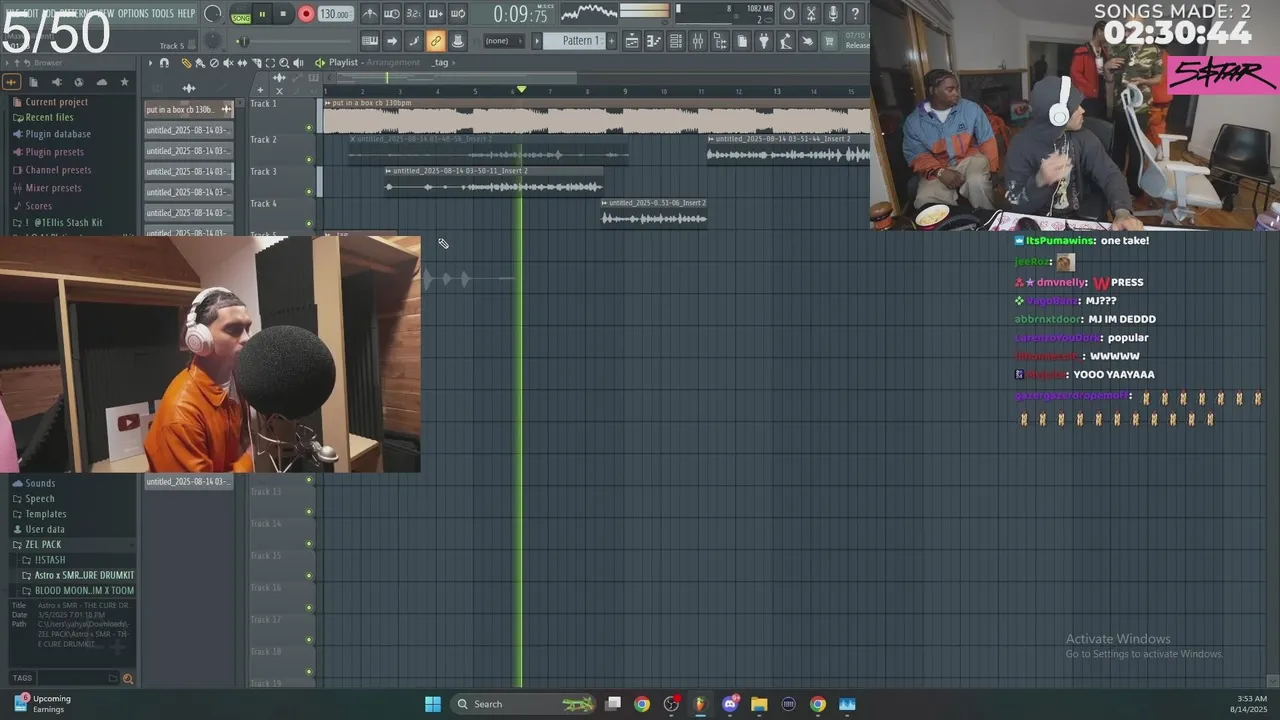Viewport: 1280px width, 720px height.
Task: Expand Plugin database in browser
Action: click(58, 134)
